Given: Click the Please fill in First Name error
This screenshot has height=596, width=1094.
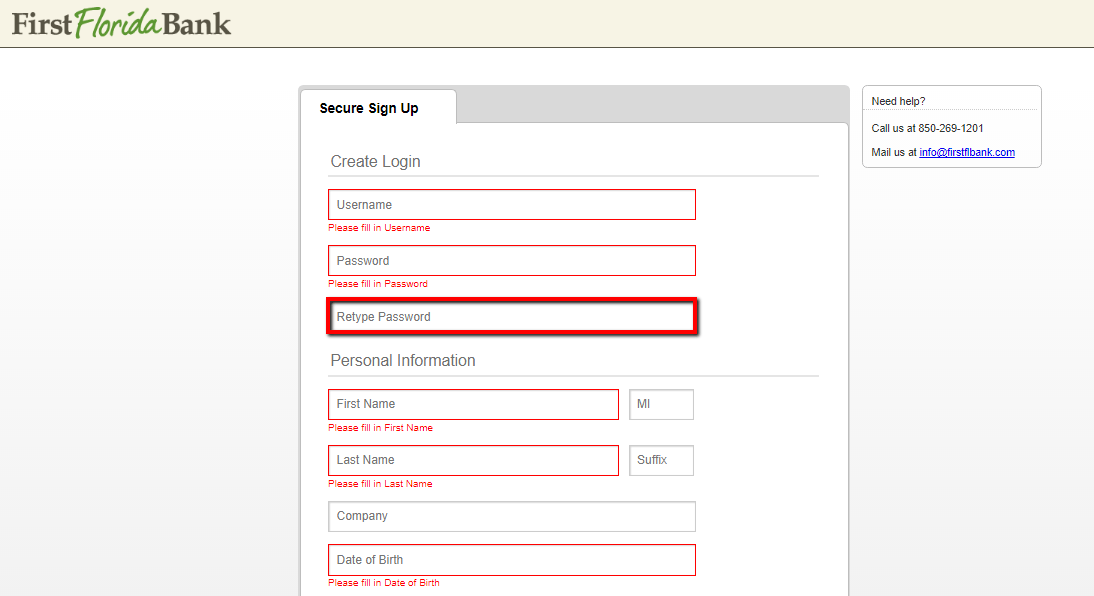Looking at the screenshot, I should point(380,427).
